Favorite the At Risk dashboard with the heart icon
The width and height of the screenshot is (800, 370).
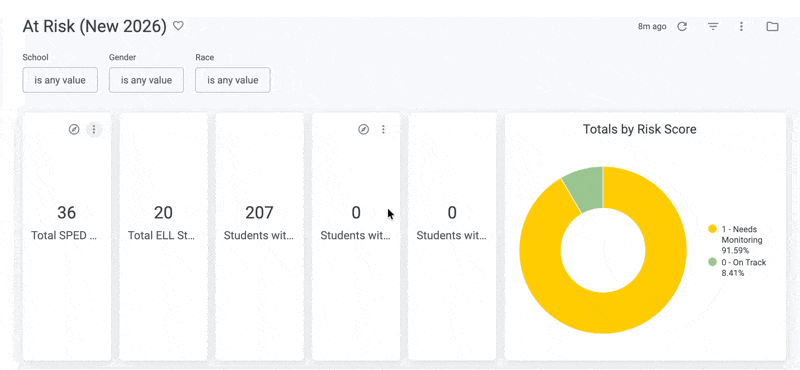coord(178,26)
